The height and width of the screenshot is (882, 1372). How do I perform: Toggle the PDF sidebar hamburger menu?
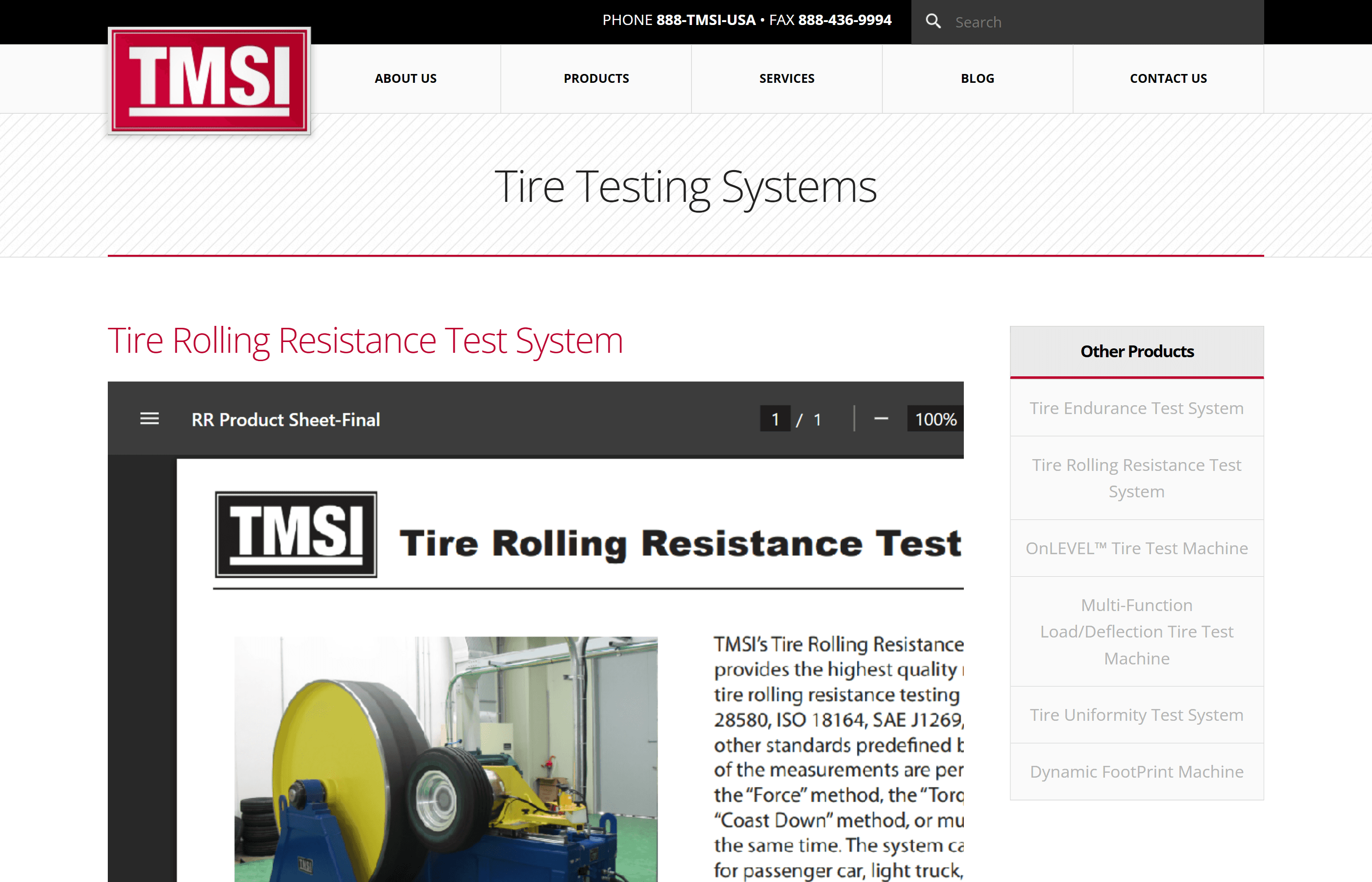[x=149, y=418]
